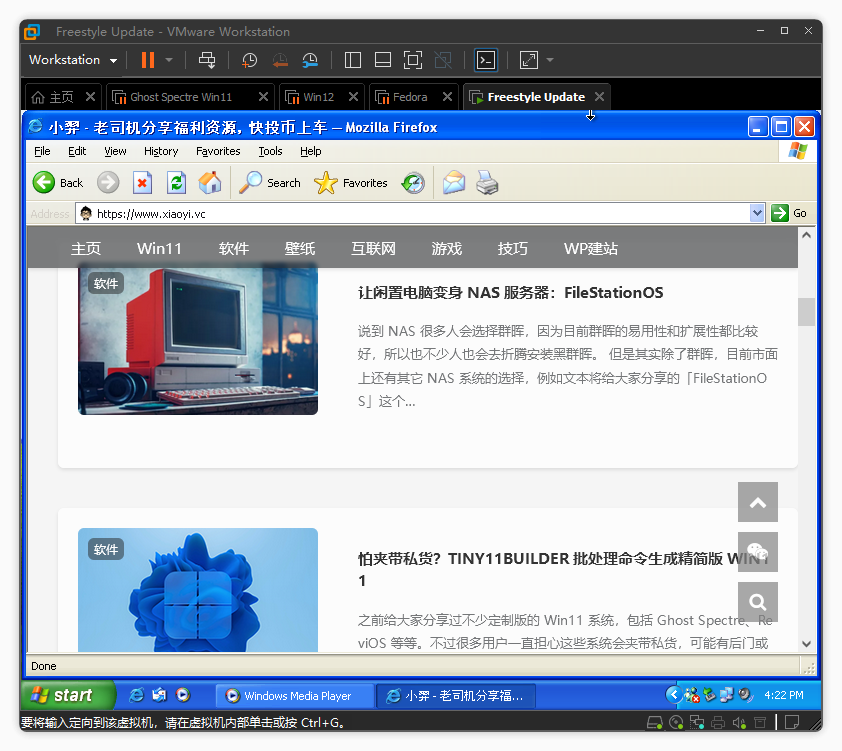Click VMware send Ctrl+Alt+Del icon

[x=207, y=60]
